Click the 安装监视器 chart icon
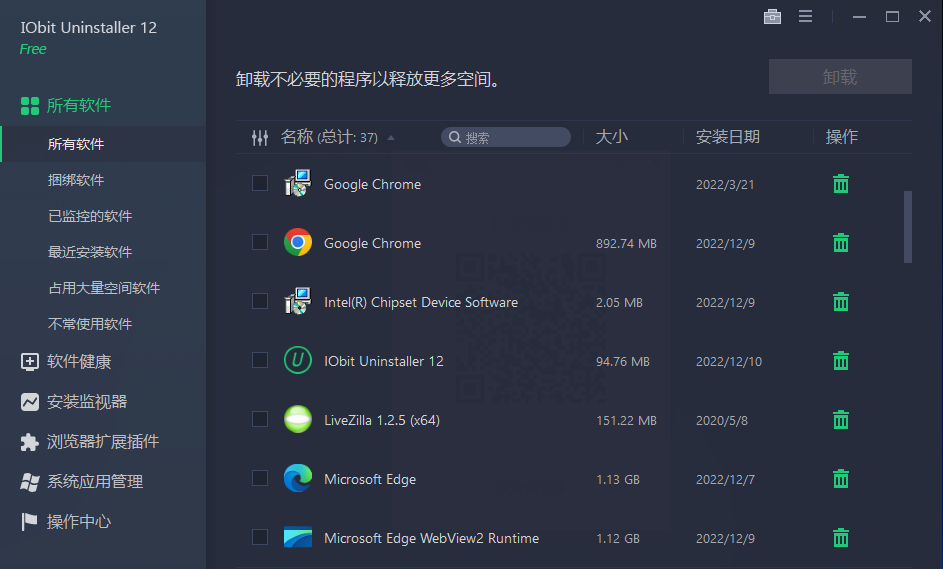The height and width of the screenshot is (569, 943). [x=29, y=402]
